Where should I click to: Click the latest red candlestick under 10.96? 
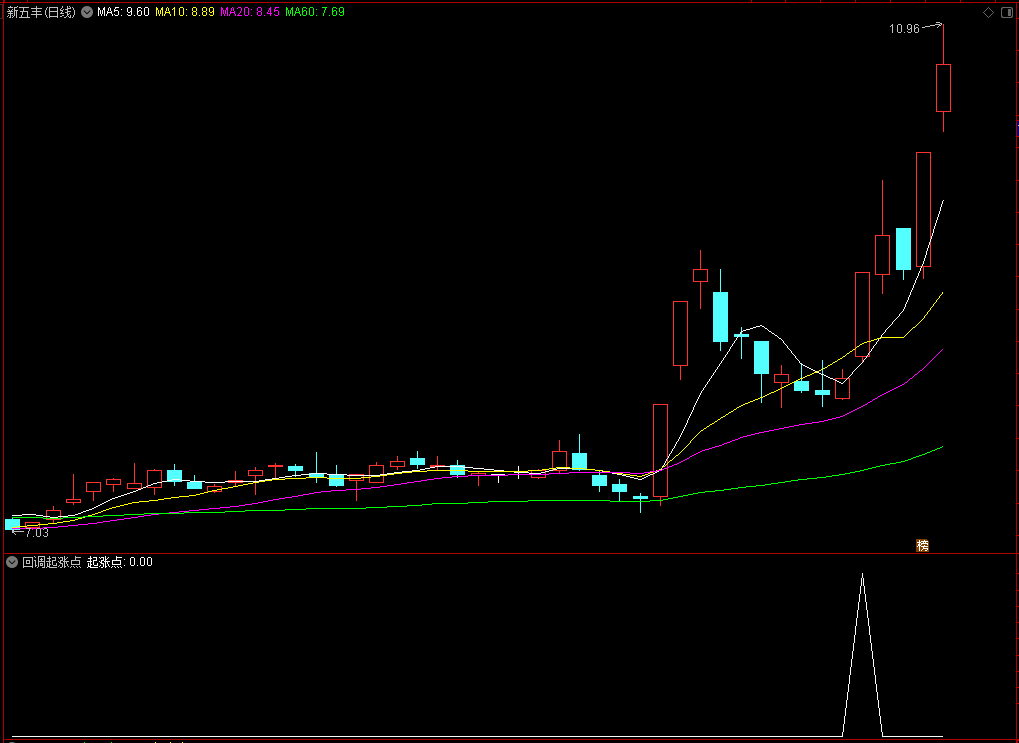tap(943, 88)
